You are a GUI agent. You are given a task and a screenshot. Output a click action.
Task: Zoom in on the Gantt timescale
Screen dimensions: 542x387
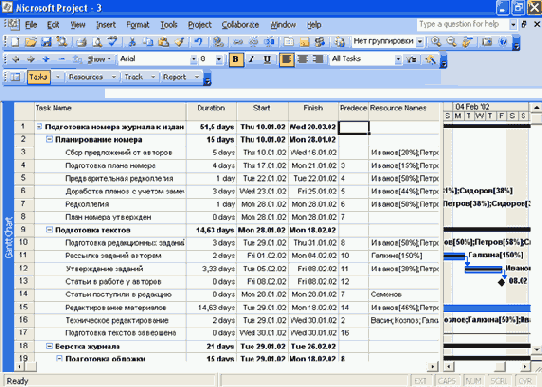coord(436,42)
